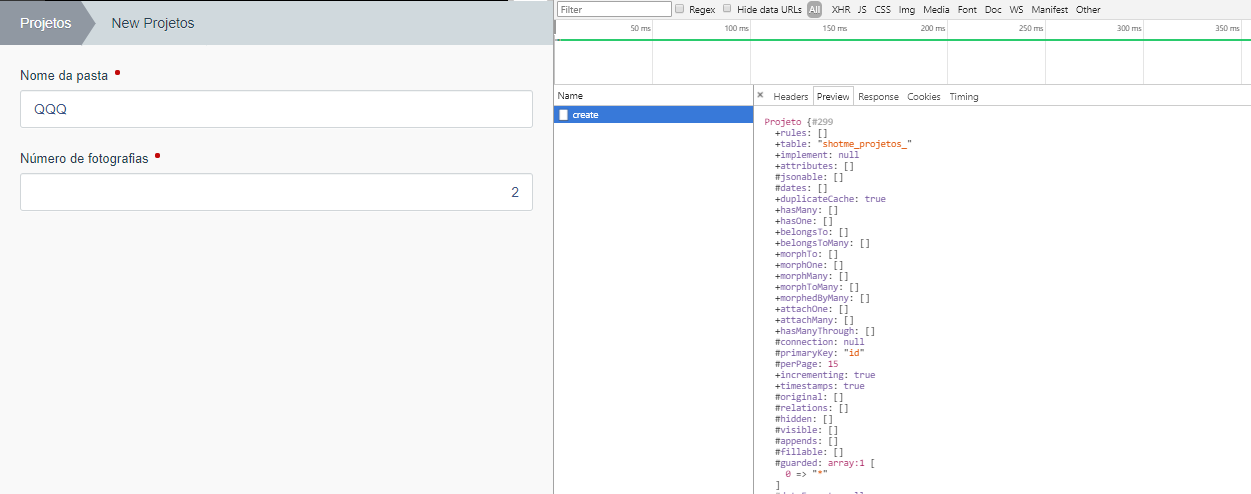Filter requests by JS
The width and height of the screenshot is (1251, 494).
pyautogui.click(x=862, y=10)
